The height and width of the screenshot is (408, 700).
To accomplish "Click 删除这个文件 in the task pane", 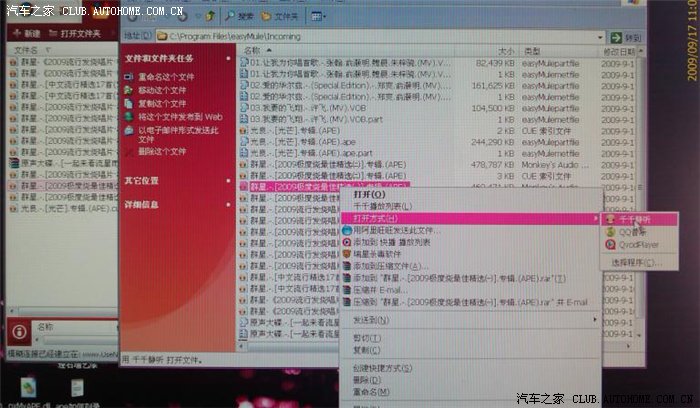I will click(162, 151).
